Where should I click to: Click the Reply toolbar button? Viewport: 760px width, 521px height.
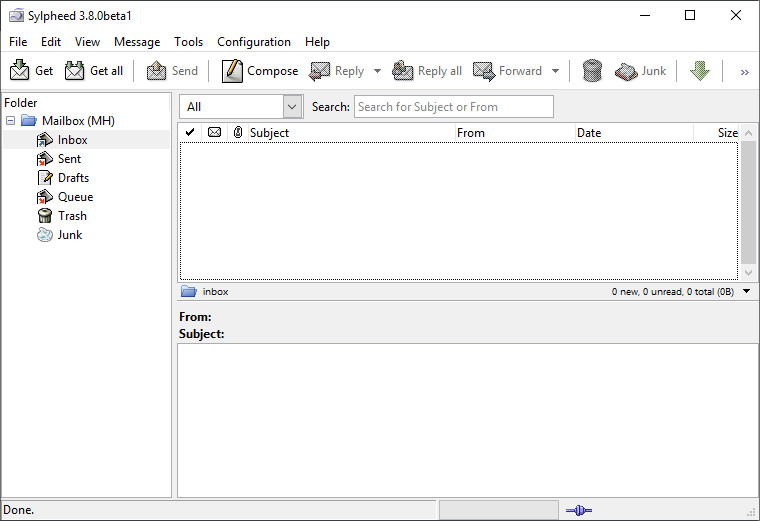click(x=337, y=71)
